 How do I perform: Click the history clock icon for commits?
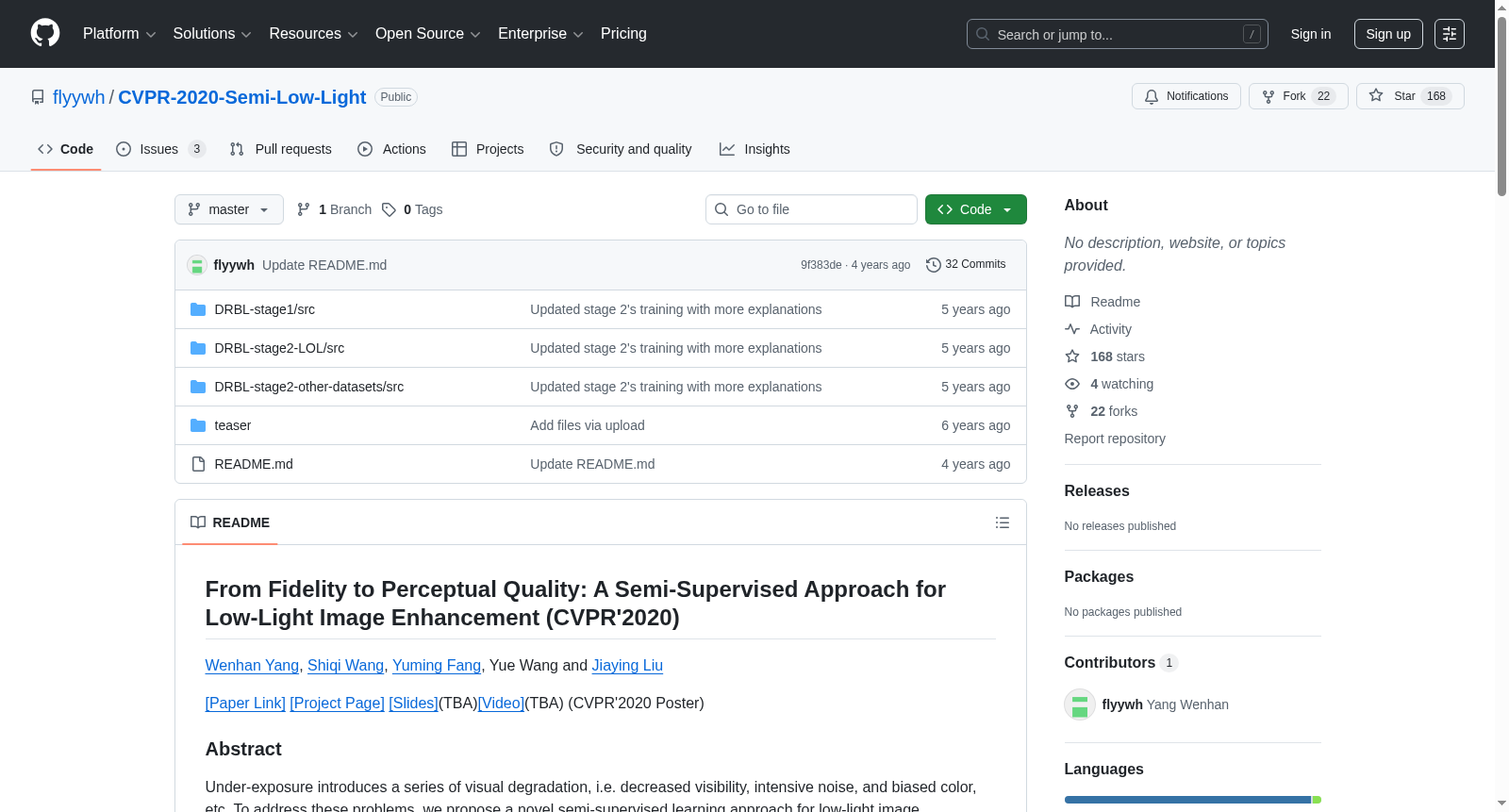tap(934, 265)
